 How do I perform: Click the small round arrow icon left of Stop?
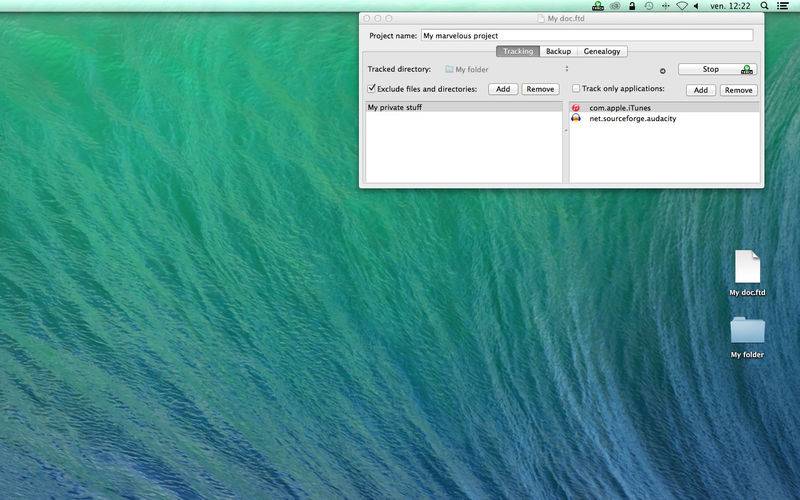(663, 71)
